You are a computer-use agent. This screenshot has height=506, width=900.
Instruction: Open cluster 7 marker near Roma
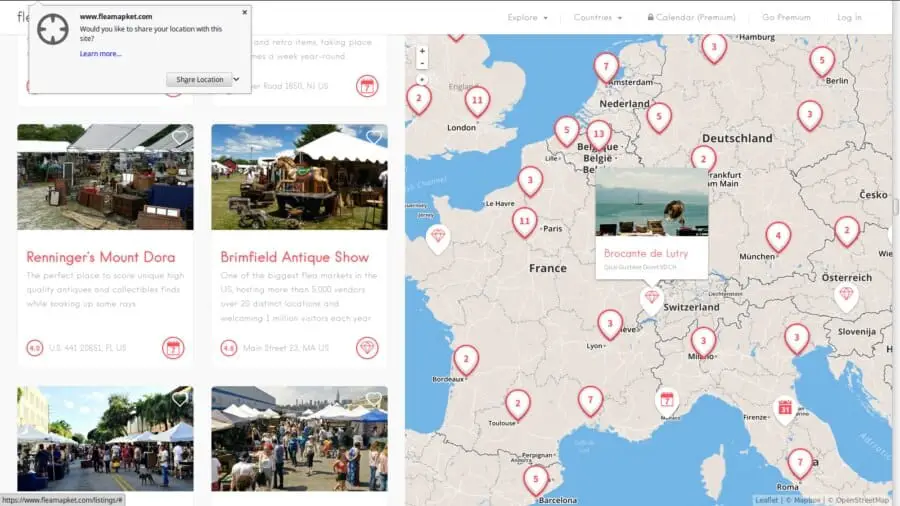[x=800, y=464]
